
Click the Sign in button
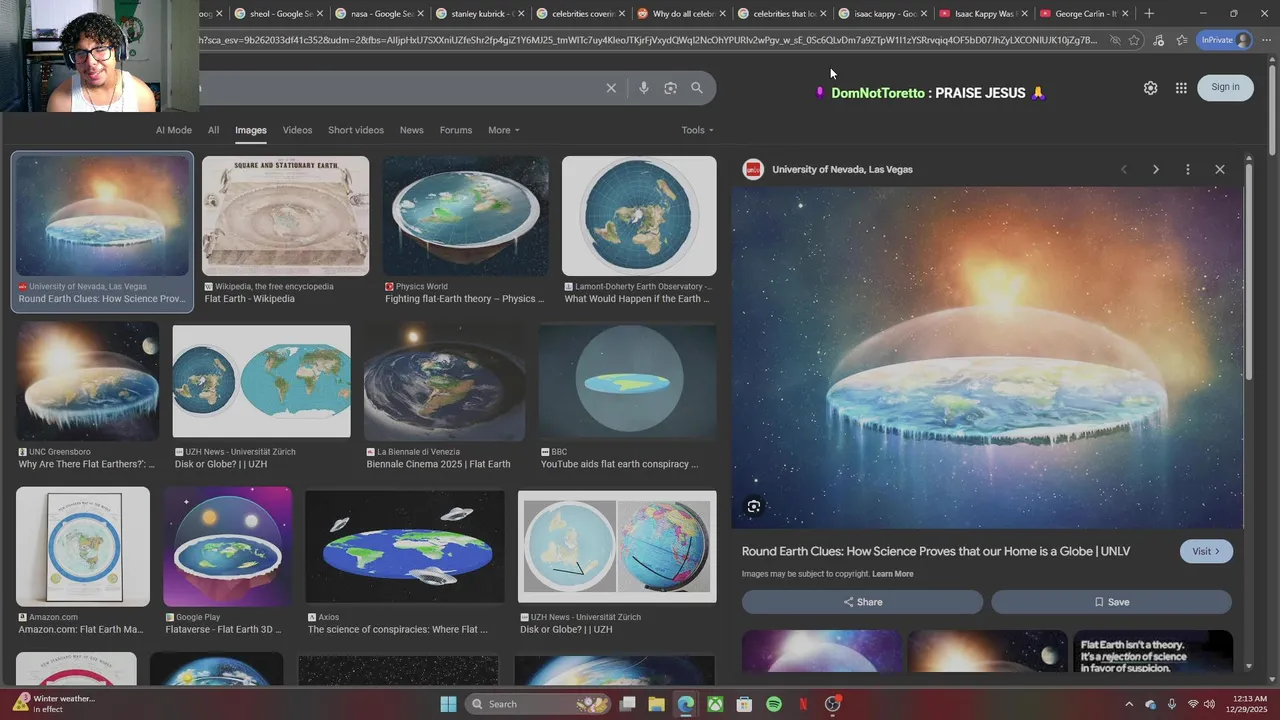(x=1225, y=87)
